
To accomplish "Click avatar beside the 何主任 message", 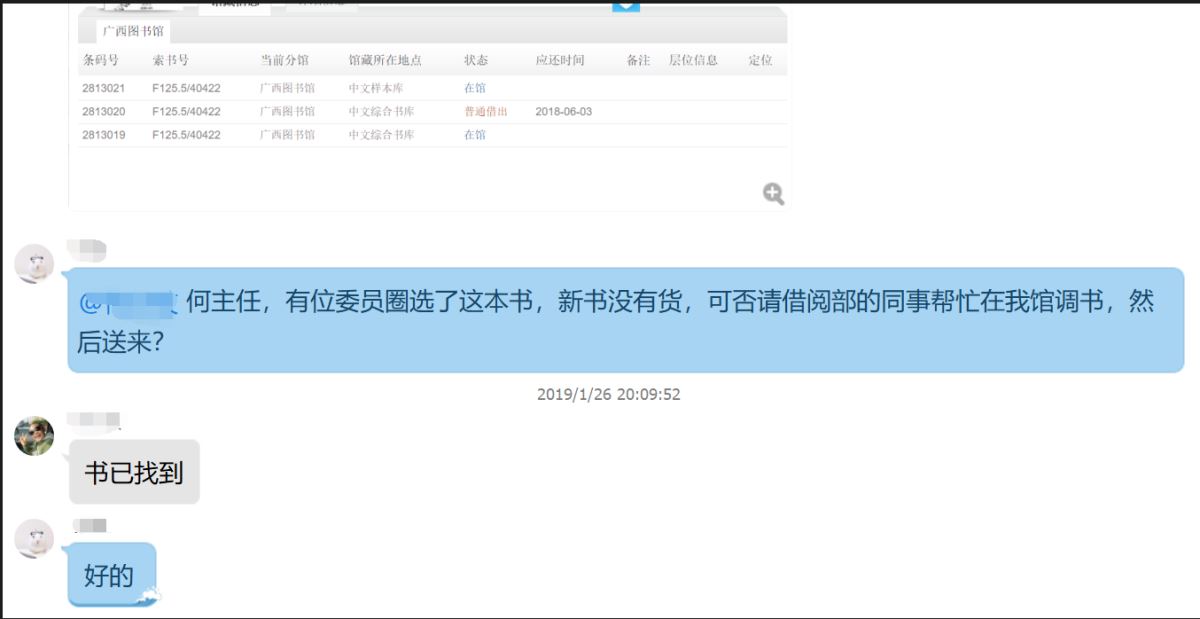I will coord(34,263).
